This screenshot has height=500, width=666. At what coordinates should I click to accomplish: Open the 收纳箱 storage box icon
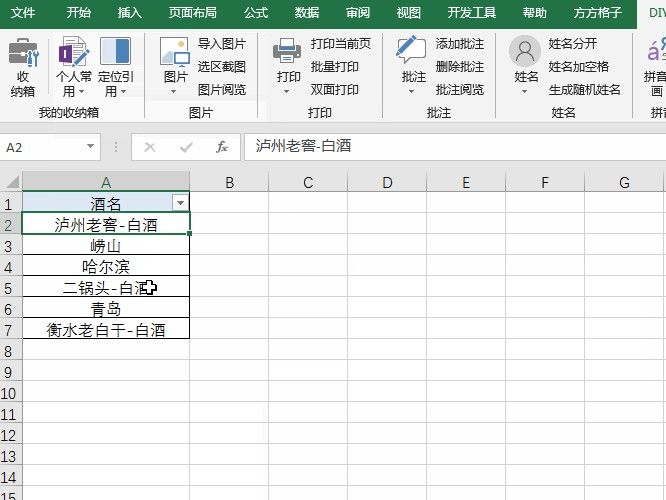coord(23,52)
